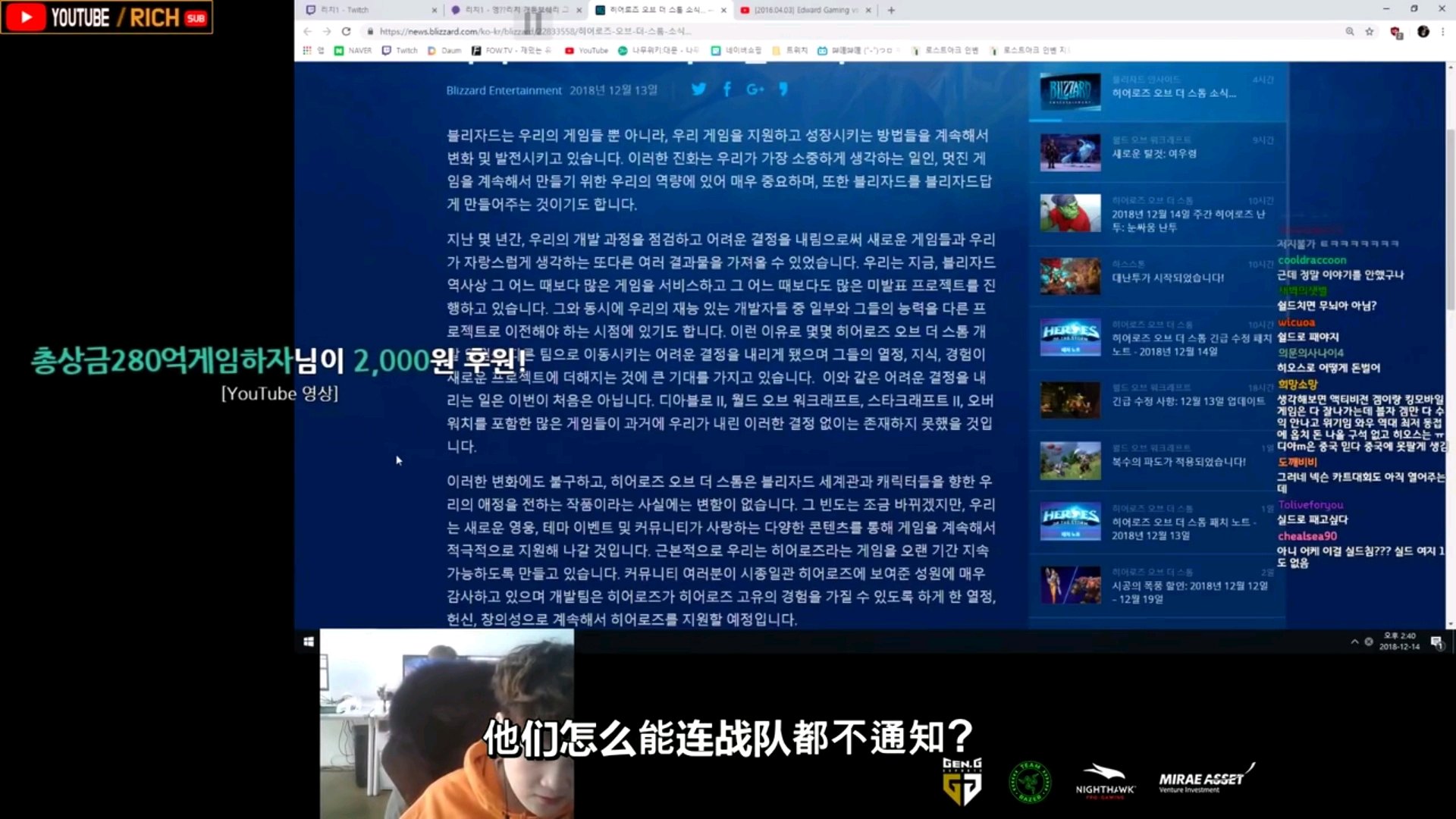Open the taskbar clock showing 2018-12-14

point(1399,641)
